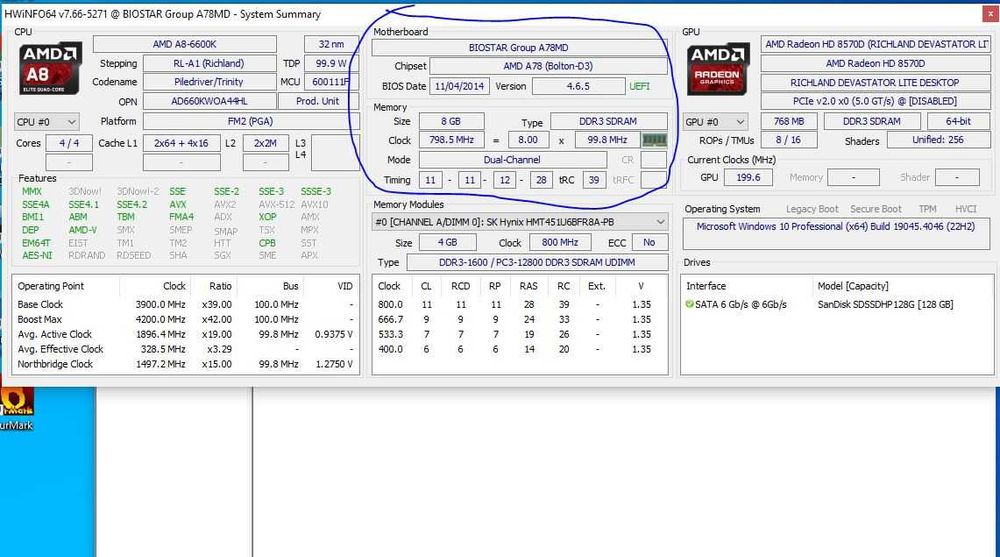1000x557 pixels.
Task: Click the SSE4.2 feature flag
Action: (x=132, y=205)
